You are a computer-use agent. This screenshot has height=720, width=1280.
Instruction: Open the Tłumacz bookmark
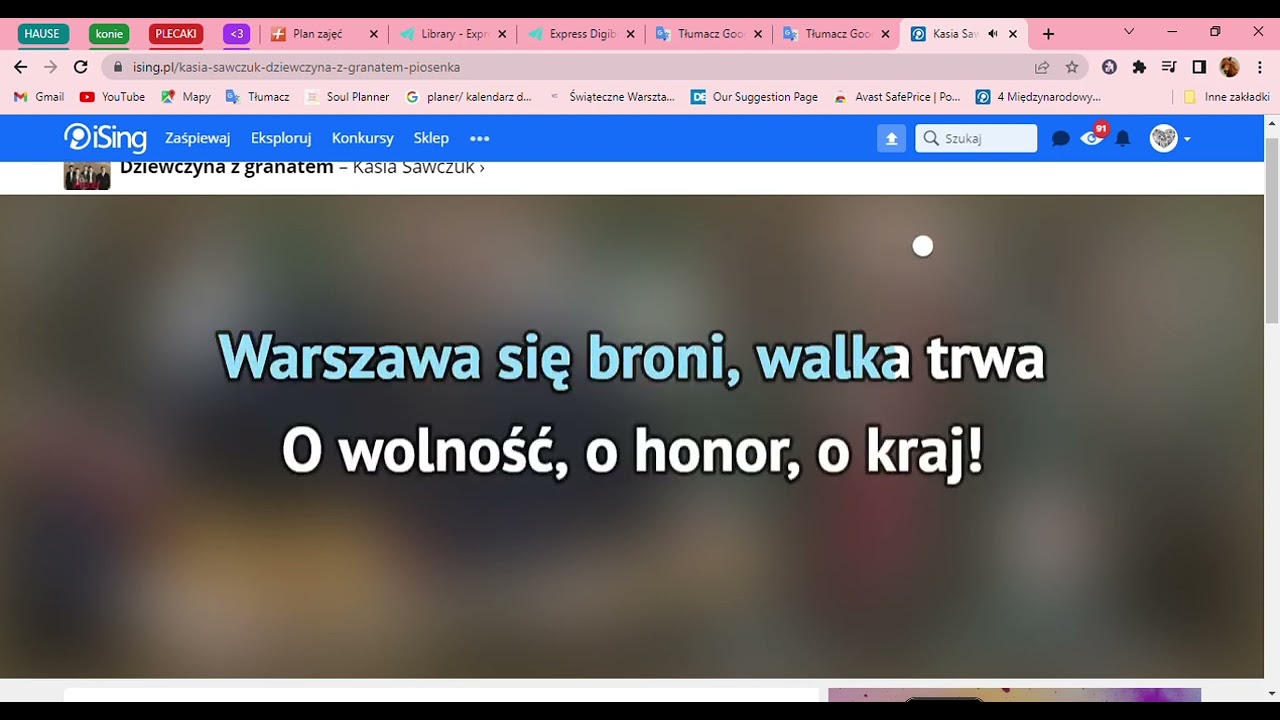point(258,97)
